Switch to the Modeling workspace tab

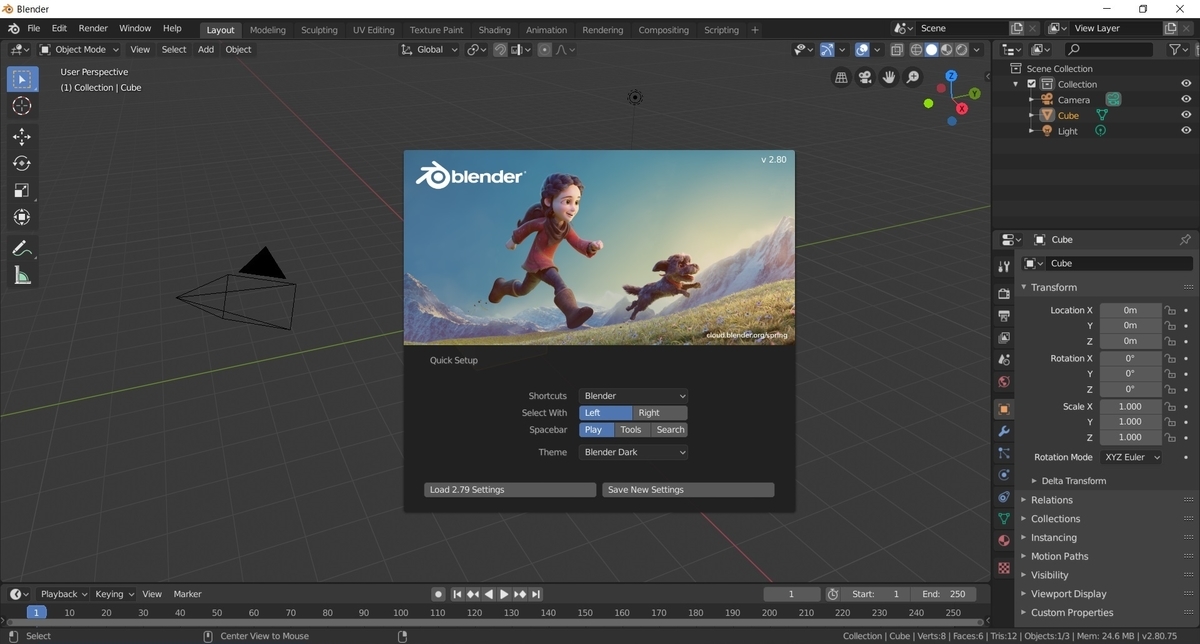(267, 30)
